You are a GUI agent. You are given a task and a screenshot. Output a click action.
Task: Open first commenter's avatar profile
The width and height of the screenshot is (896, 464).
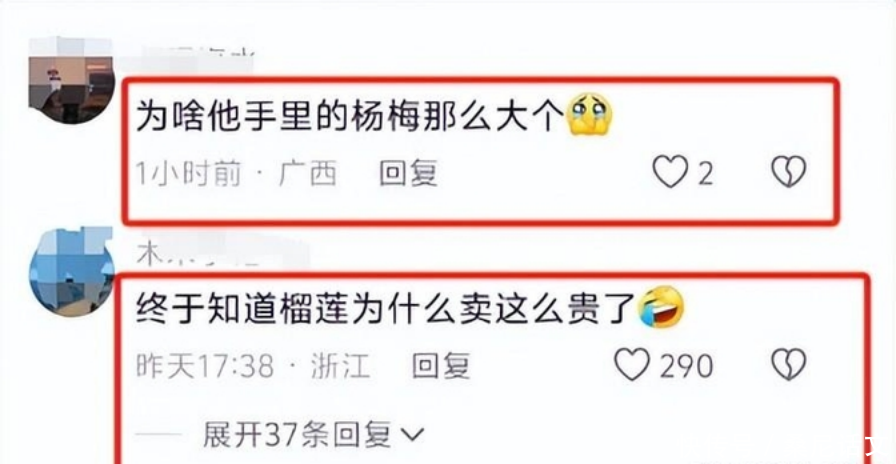click(71, 80)
